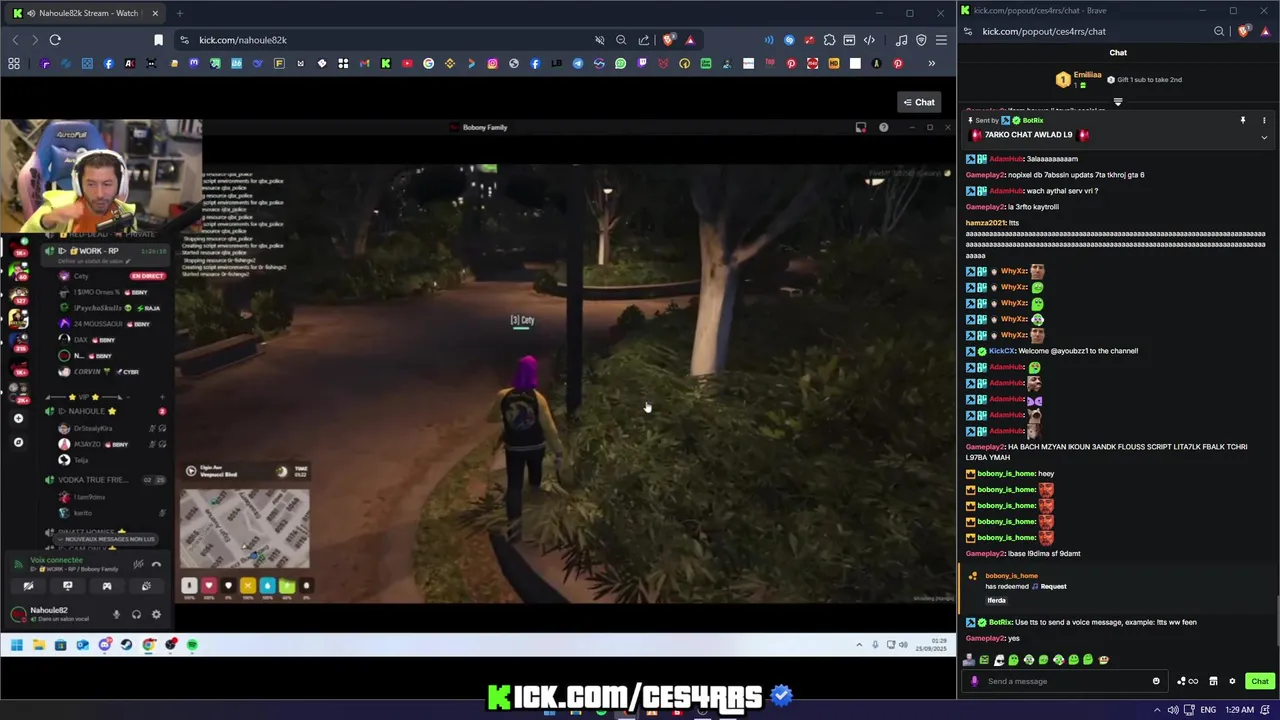Share this page from the address bar
This screenshot has height=720, width=1280.
click(643, 40)
